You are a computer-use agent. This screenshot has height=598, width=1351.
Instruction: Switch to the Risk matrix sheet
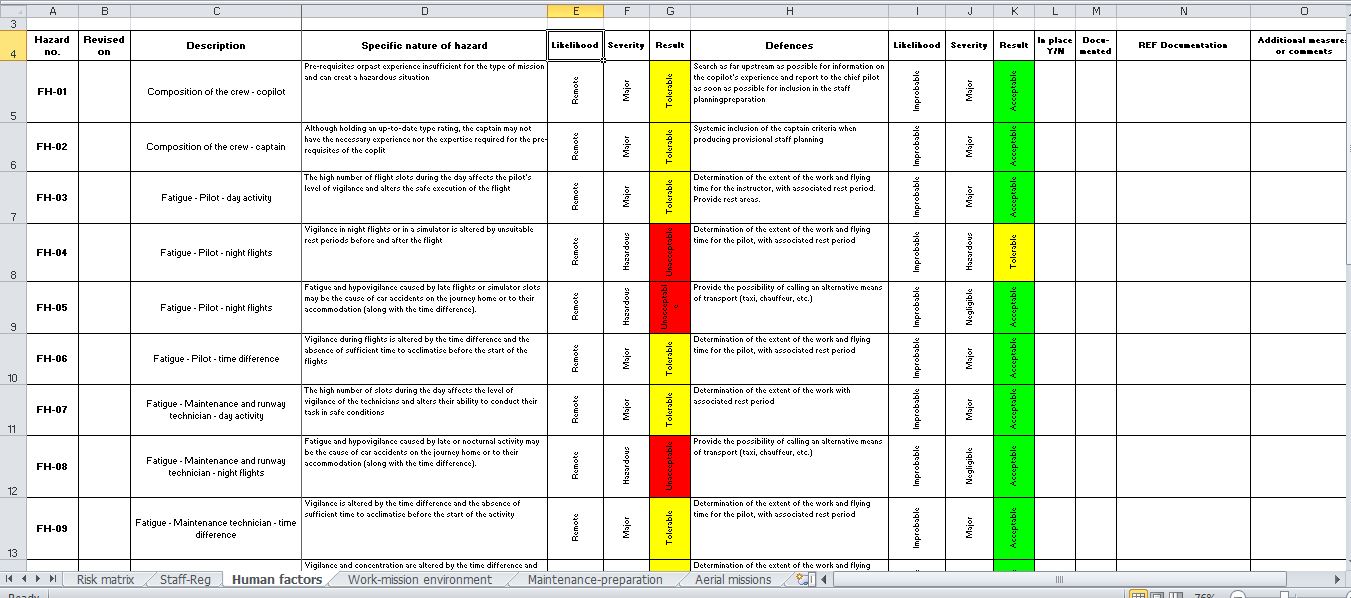point(105,579)
